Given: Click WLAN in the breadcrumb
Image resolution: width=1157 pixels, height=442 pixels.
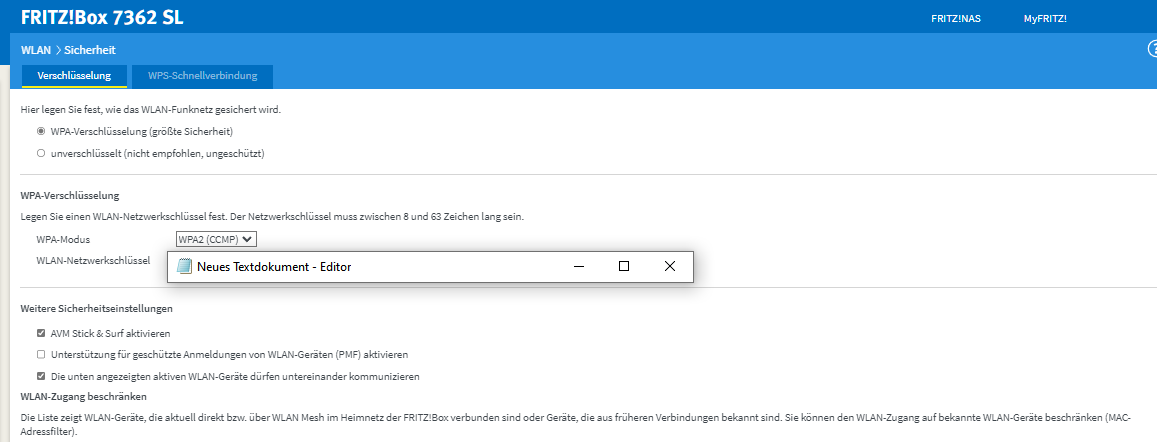Looking at the screenshot, I should [36, 50].
